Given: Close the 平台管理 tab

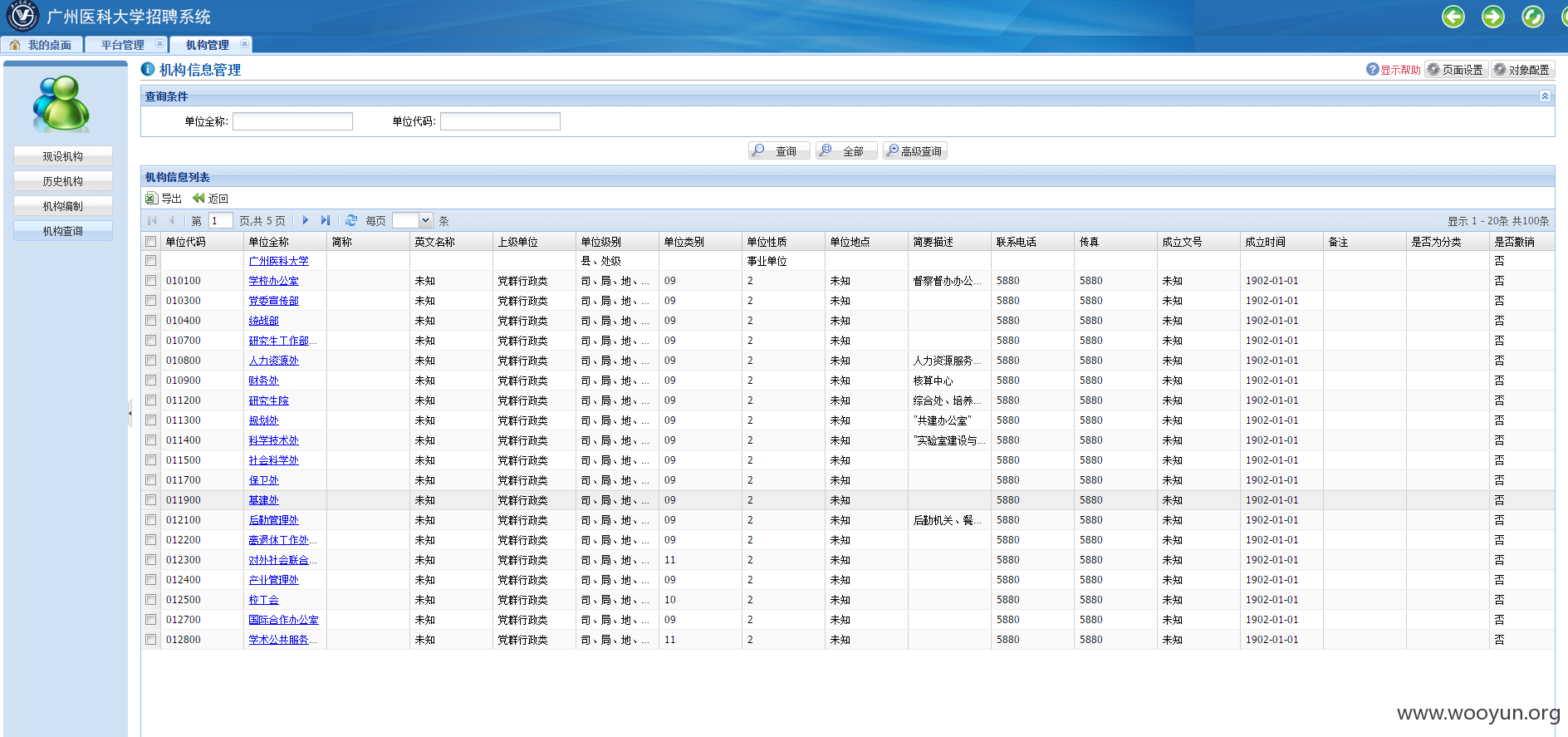Looking at the screenshot, I should (159, 44).
